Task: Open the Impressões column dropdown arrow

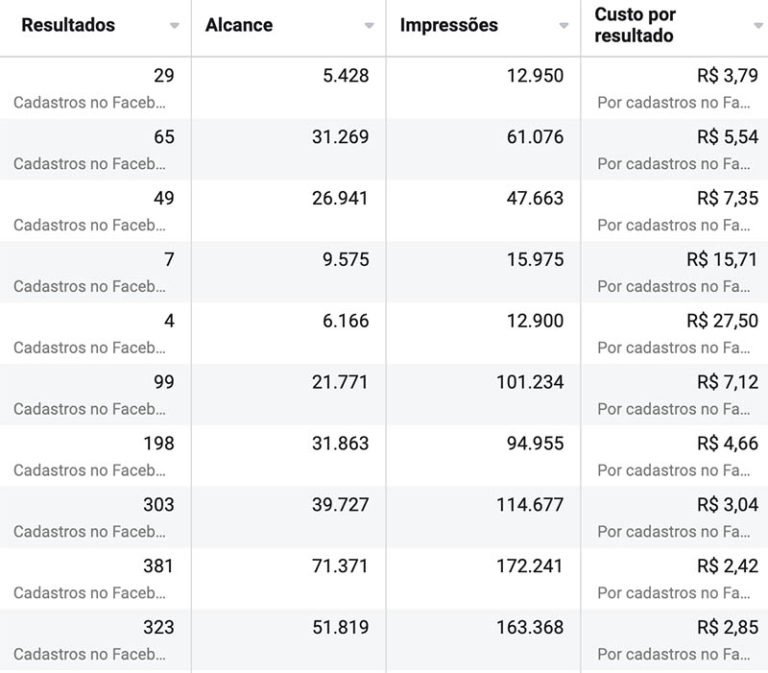Action: (564, 25)
